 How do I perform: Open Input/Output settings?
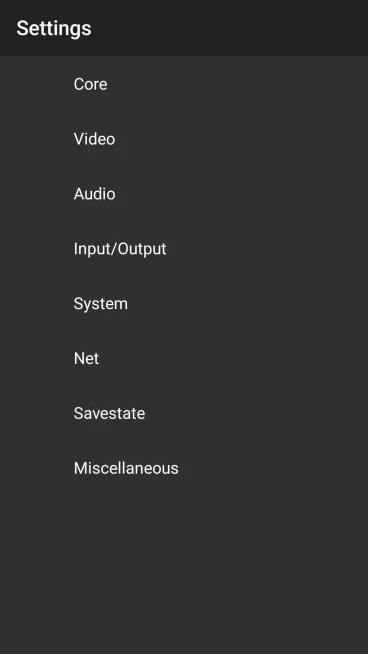[184, 249]
